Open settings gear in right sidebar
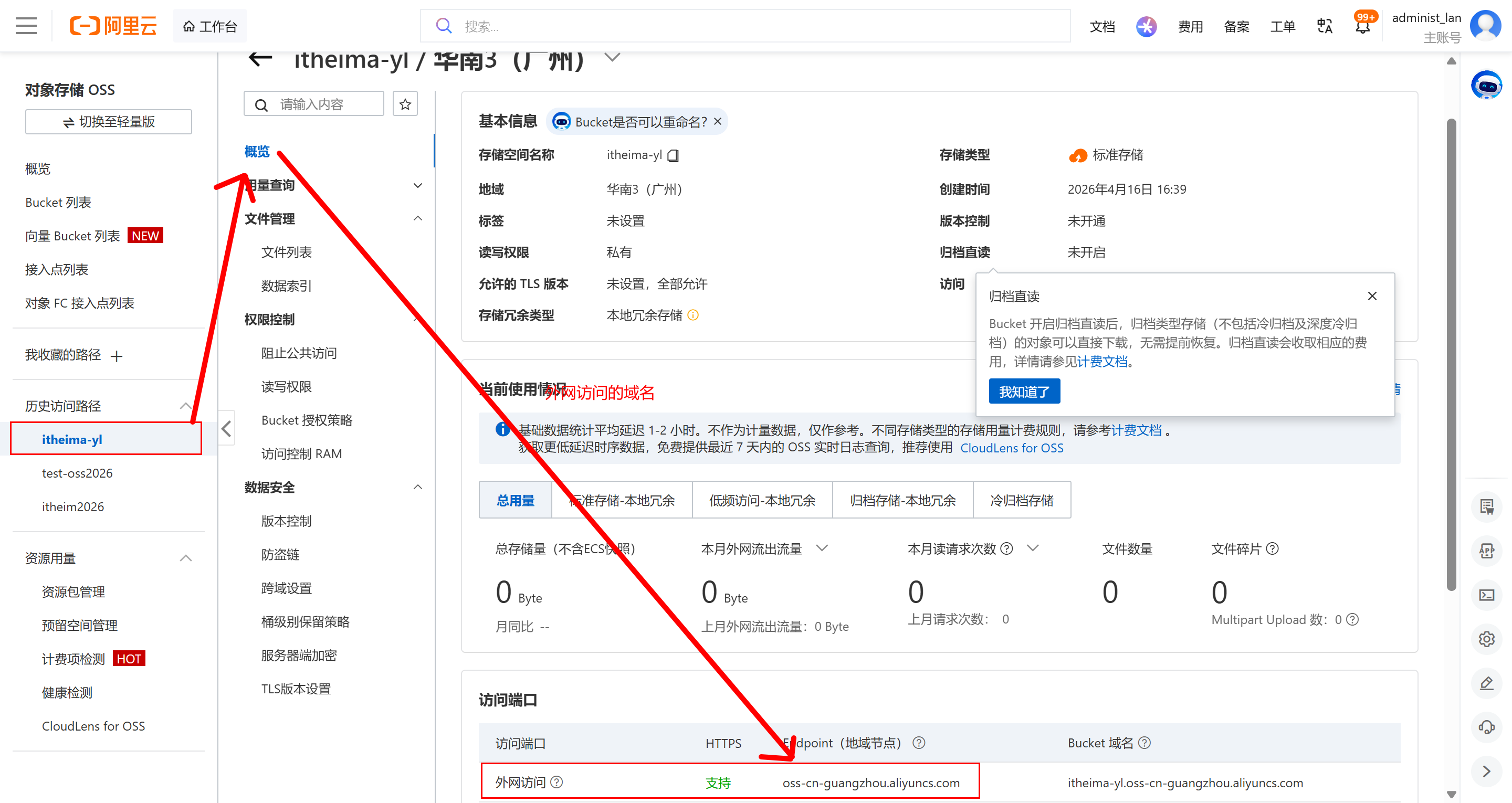 (1486, 639)
